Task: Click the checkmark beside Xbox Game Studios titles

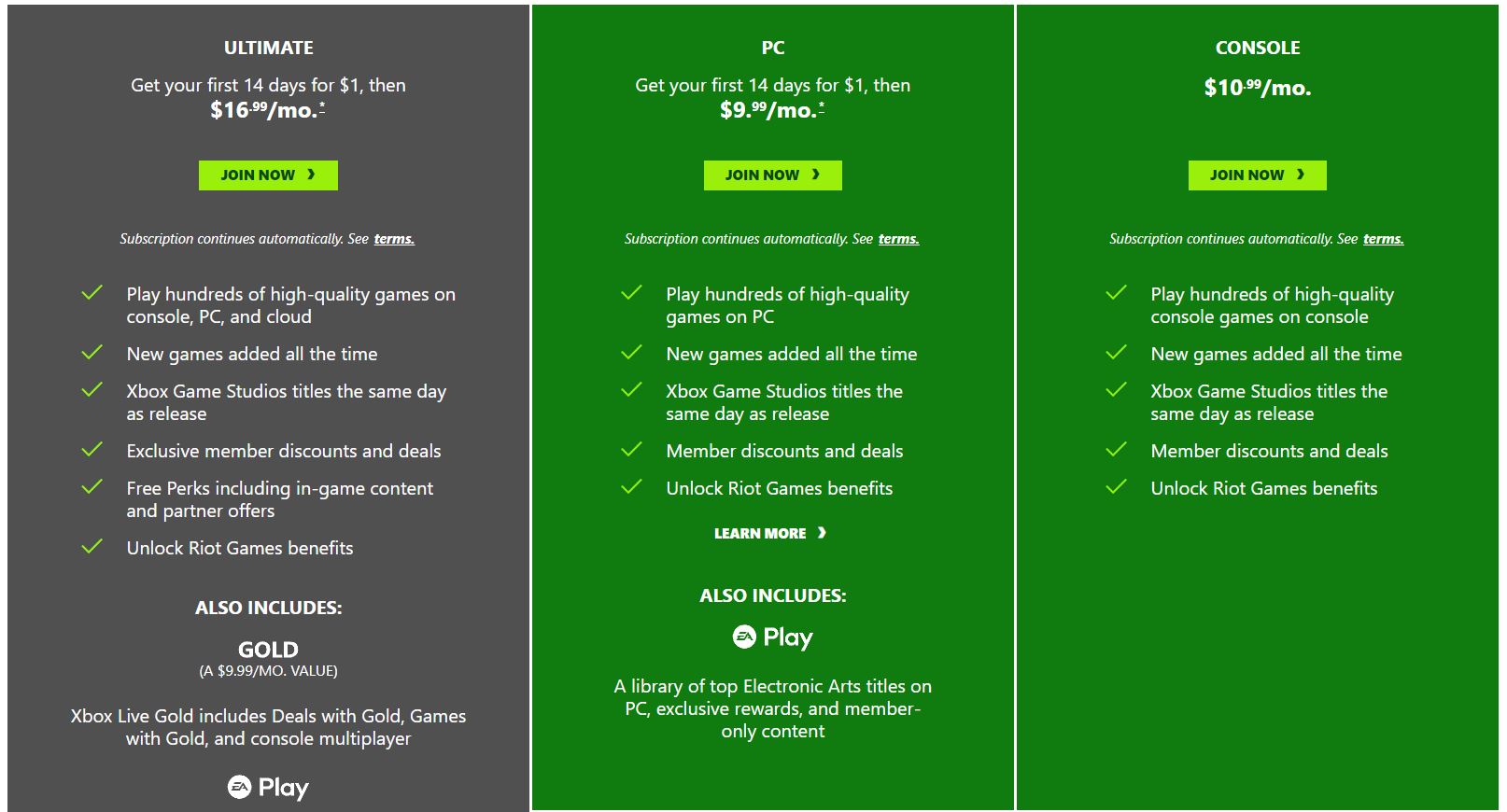Action: (92, 390)
